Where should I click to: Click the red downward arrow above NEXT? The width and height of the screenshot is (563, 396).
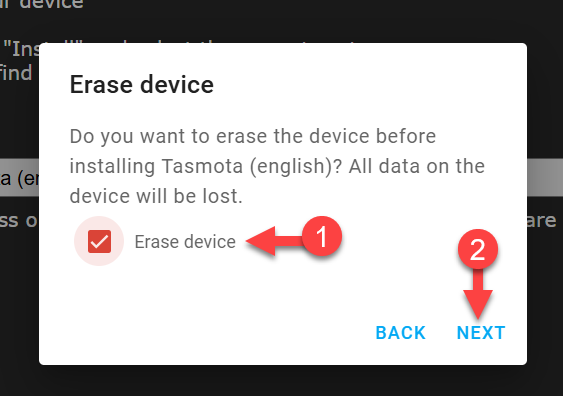pos(478,294)
